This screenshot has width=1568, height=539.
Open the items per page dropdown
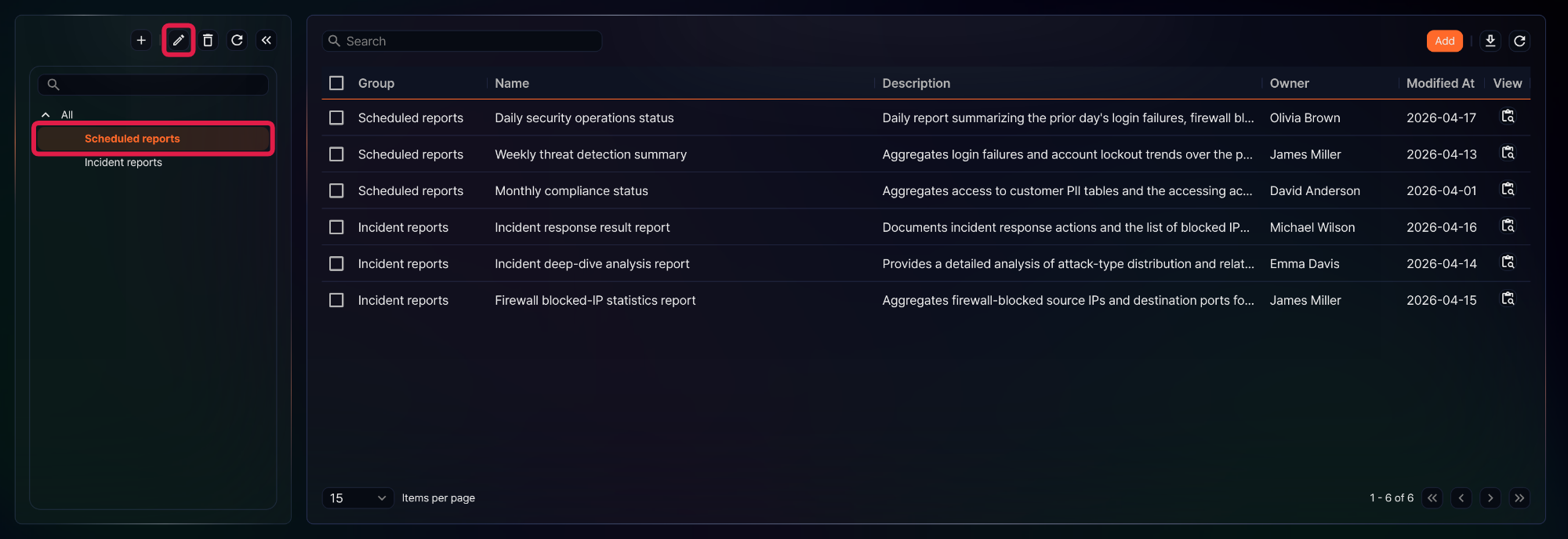click(x=358, y=498)
